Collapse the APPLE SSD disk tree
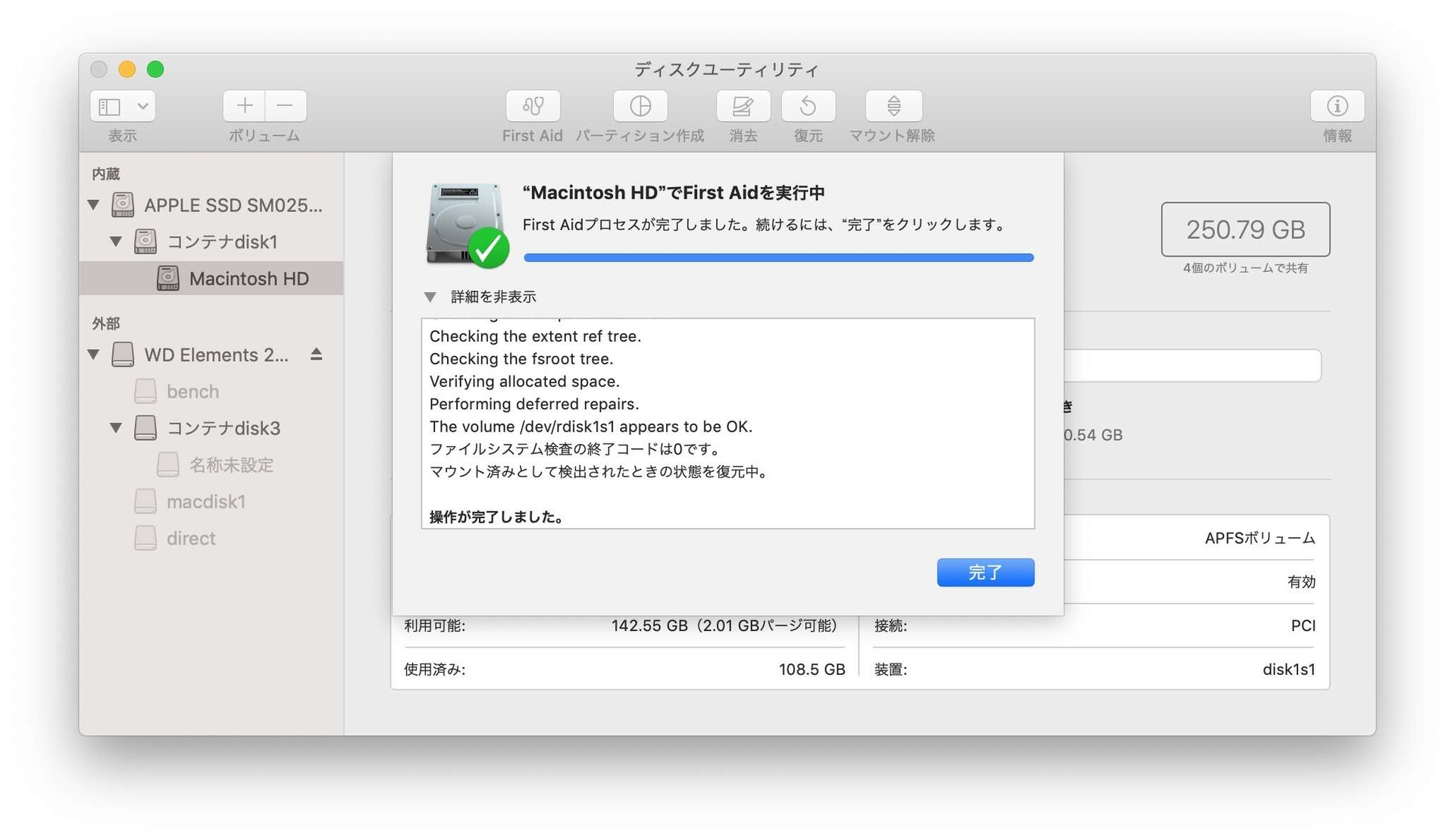The height and width of the screenshot is (840, 1455). (x=94, y=205)
